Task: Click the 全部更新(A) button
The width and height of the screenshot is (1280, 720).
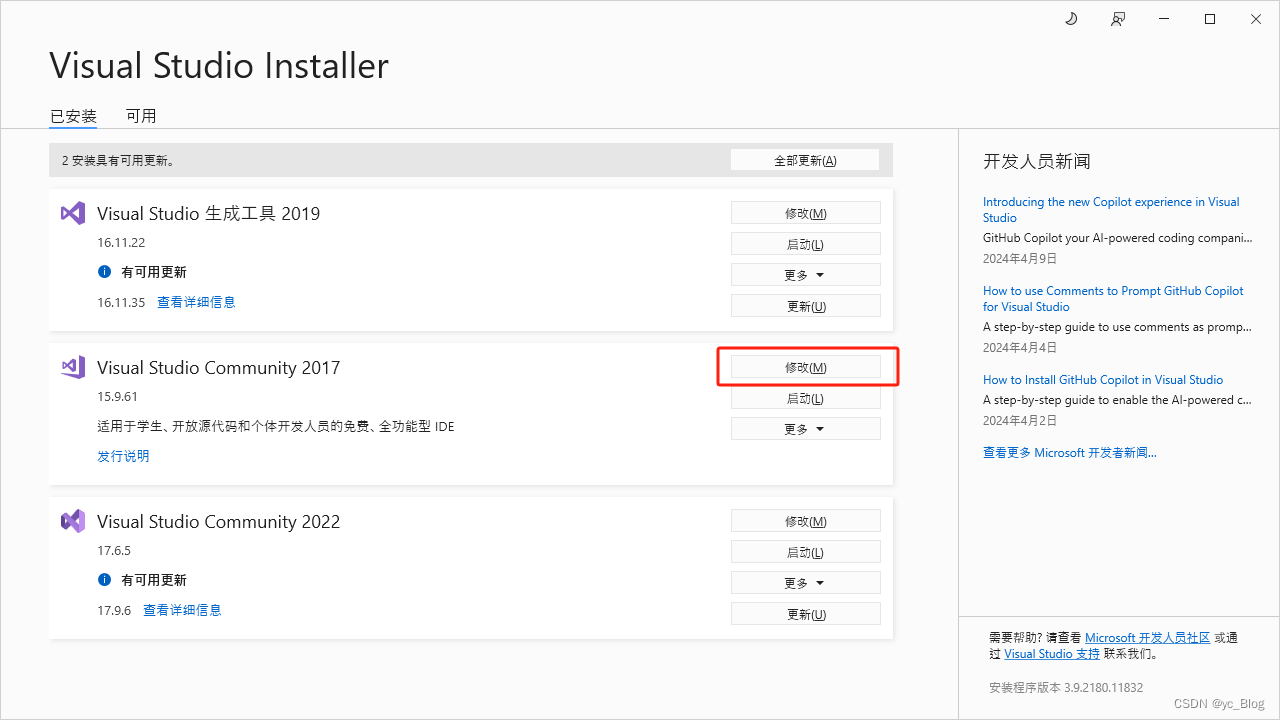Action: [805, 160]
